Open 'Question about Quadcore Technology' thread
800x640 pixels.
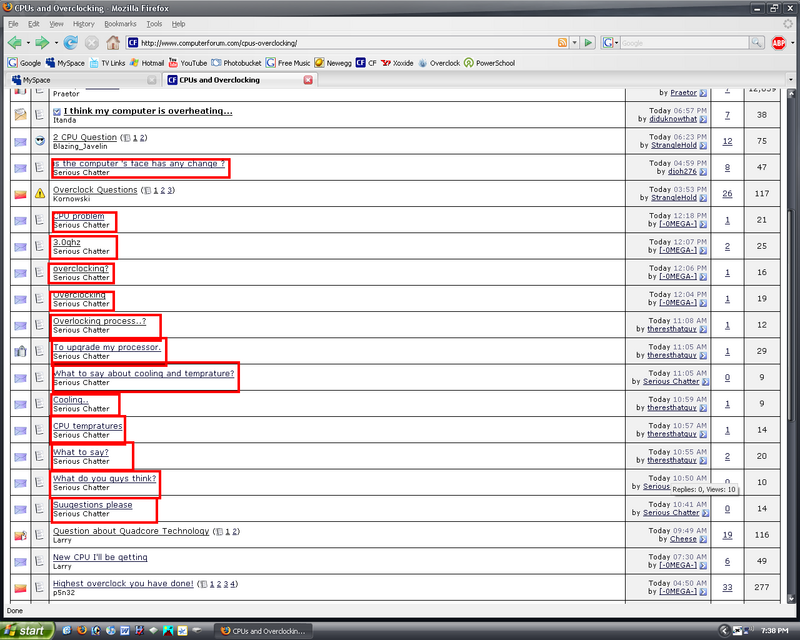click(131, 531)
